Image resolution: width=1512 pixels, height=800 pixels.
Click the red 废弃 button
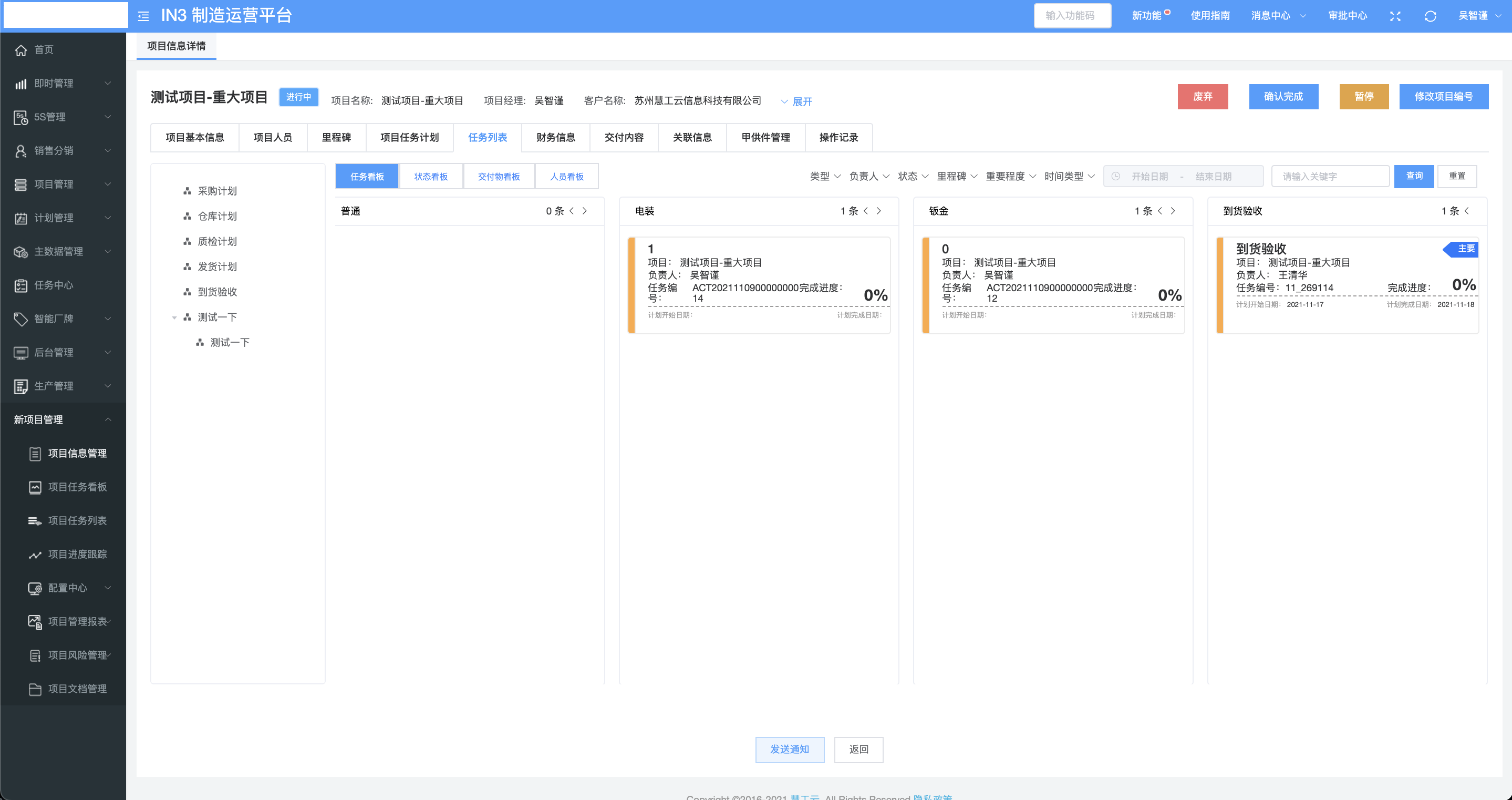tap(1202, 97)
